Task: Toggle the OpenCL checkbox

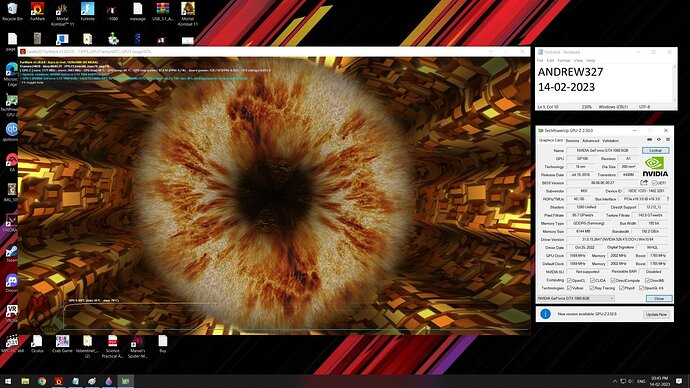Action: click(569, 280)
